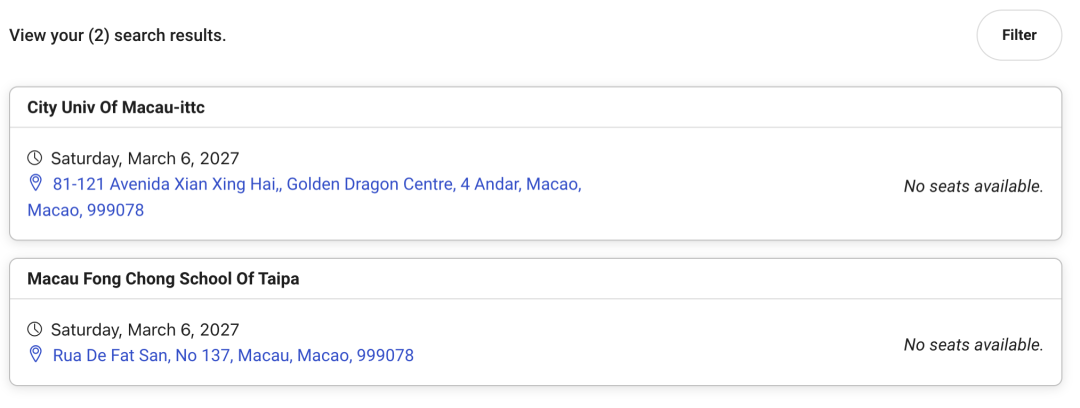
Task: Click location pin beside Avenida Xian Xing Hai
Action: (35, 183)
